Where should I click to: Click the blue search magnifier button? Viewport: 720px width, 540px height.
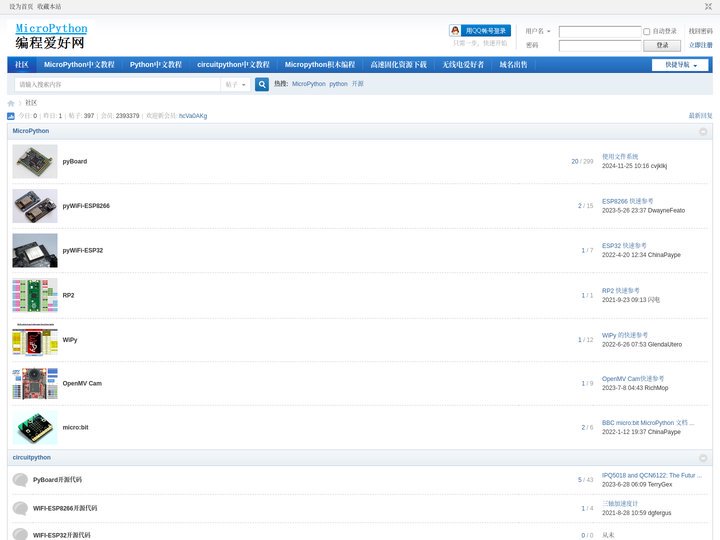click(262, 84)
